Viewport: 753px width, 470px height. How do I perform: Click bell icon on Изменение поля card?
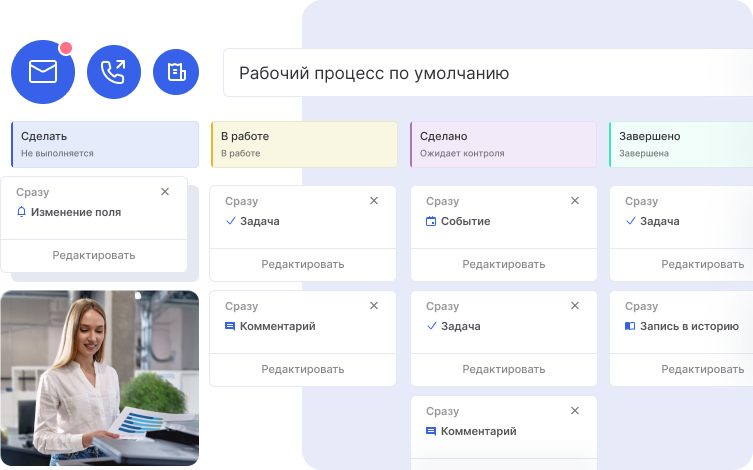pyautogui.click(x=22, y=212)
